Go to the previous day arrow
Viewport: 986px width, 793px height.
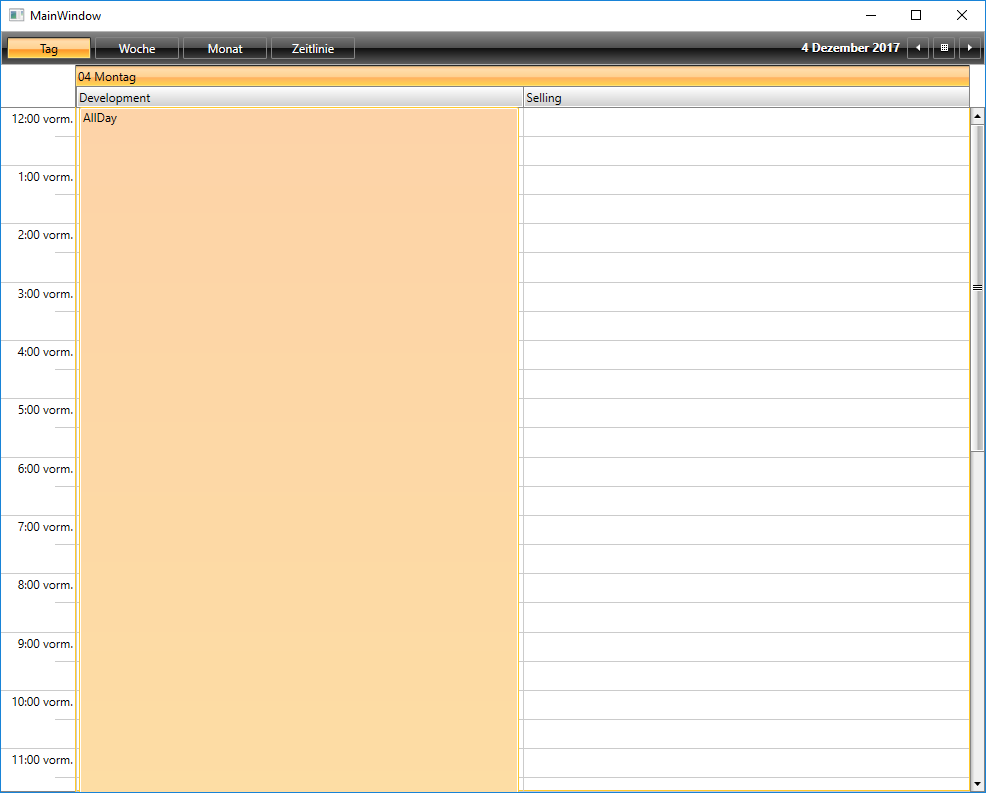tap(918, 48)
